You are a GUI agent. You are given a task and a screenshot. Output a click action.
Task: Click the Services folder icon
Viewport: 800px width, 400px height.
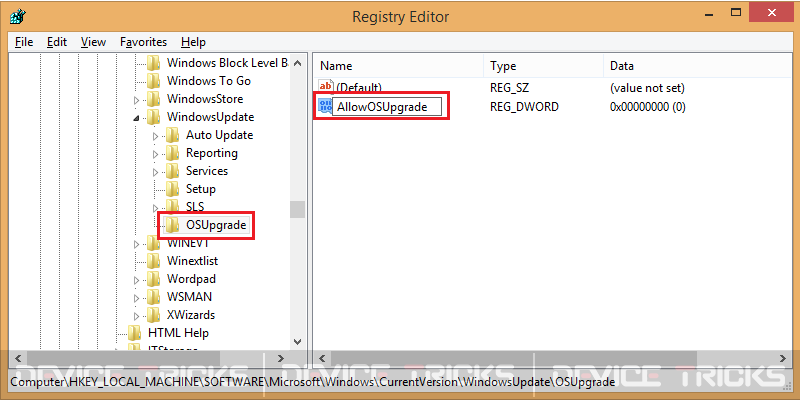(x=172, y=171)
